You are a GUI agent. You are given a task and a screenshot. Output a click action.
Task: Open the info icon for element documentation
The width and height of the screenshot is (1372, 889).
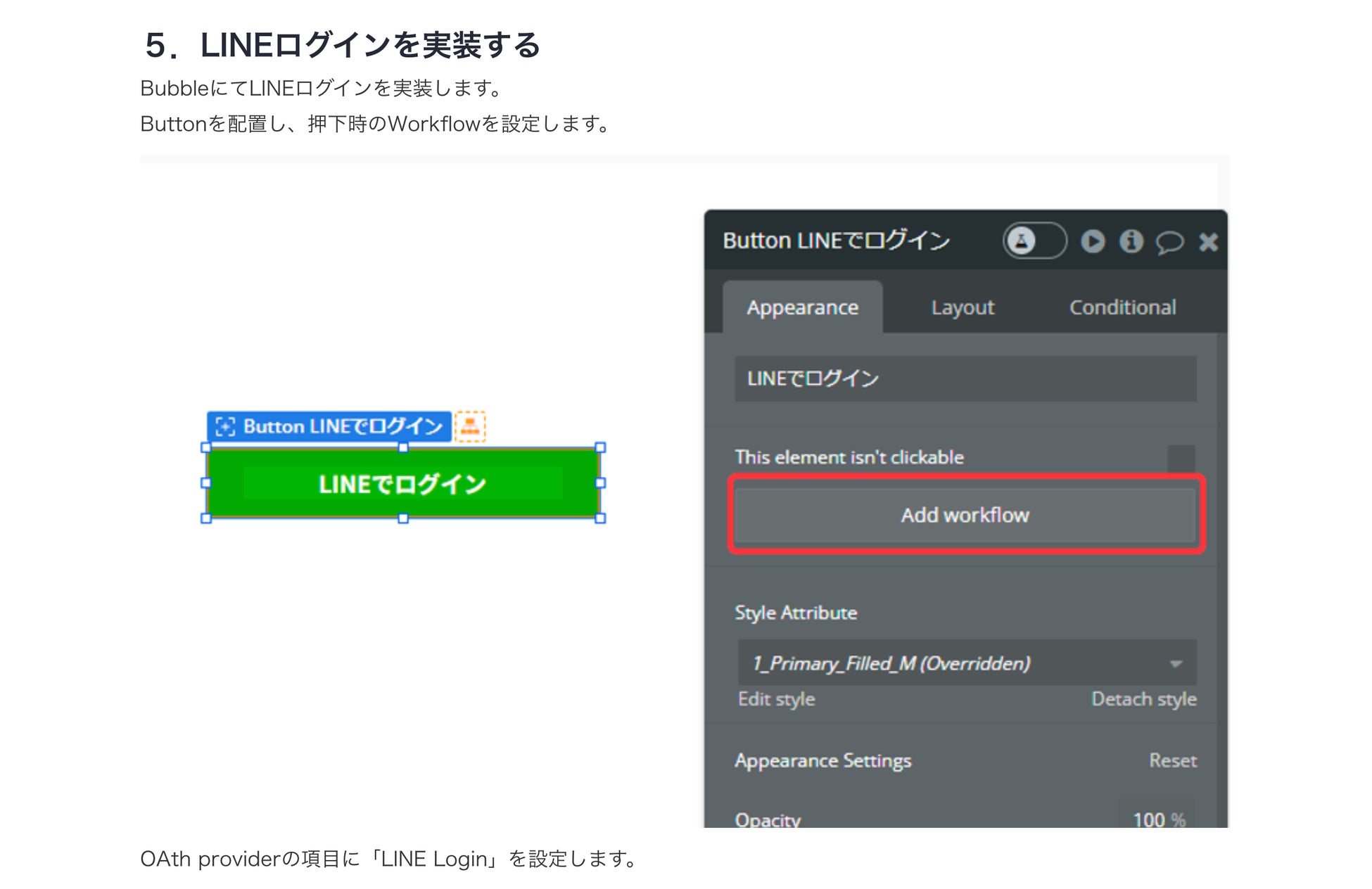click(1131, 241)
